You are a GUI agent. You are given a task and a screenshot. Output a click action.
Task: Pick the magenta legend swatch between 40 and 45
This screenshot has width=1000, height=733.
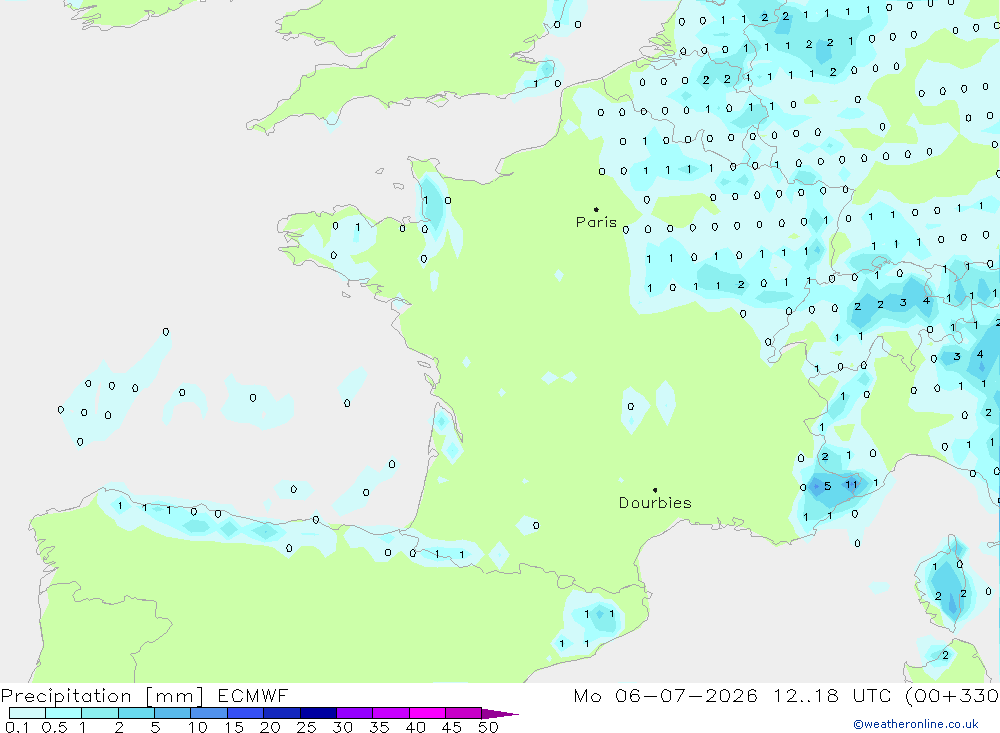pyautogui.click(x=427, y=713)
